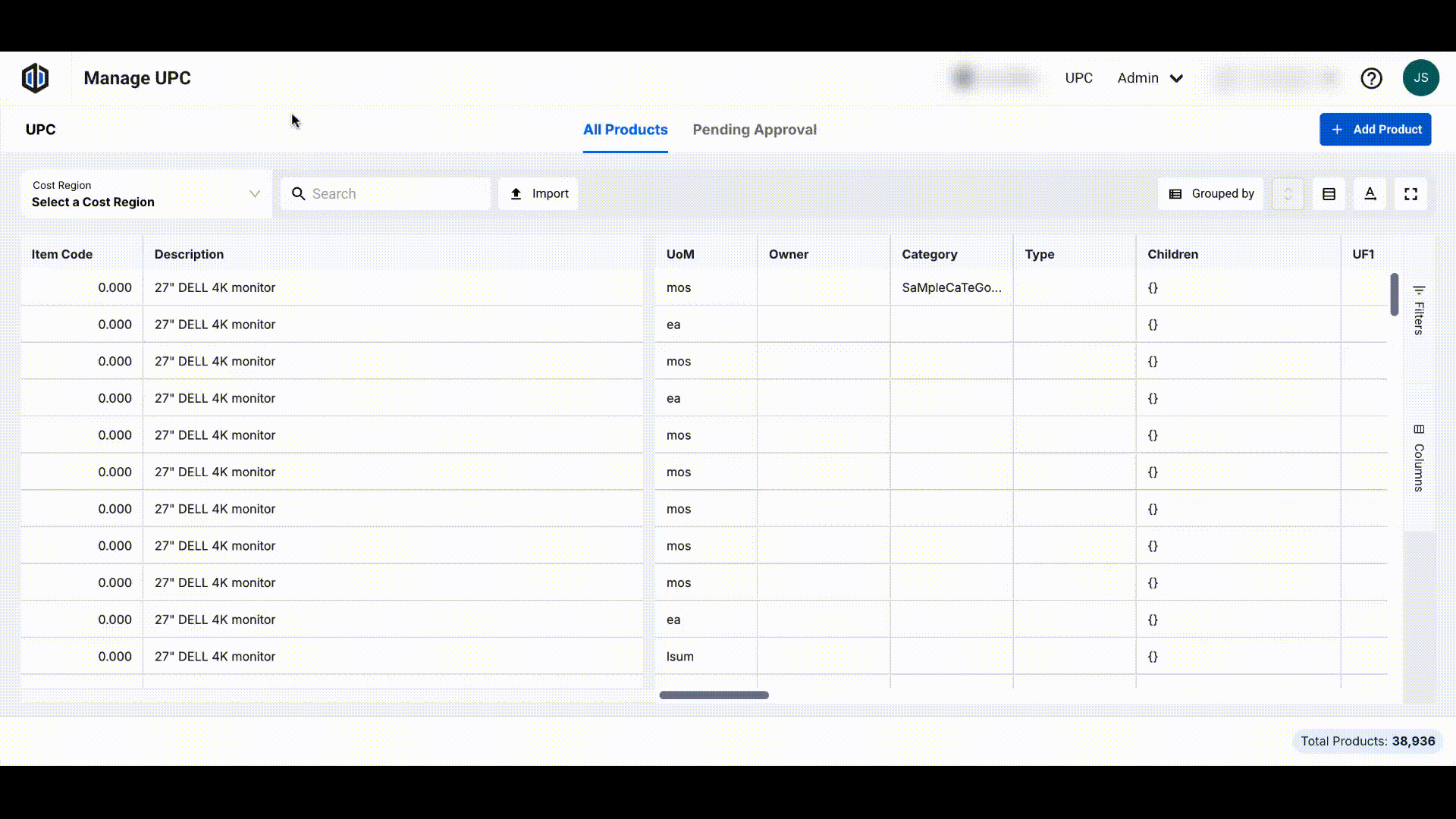
Task: Select the All Products tab
Action: 625,130
